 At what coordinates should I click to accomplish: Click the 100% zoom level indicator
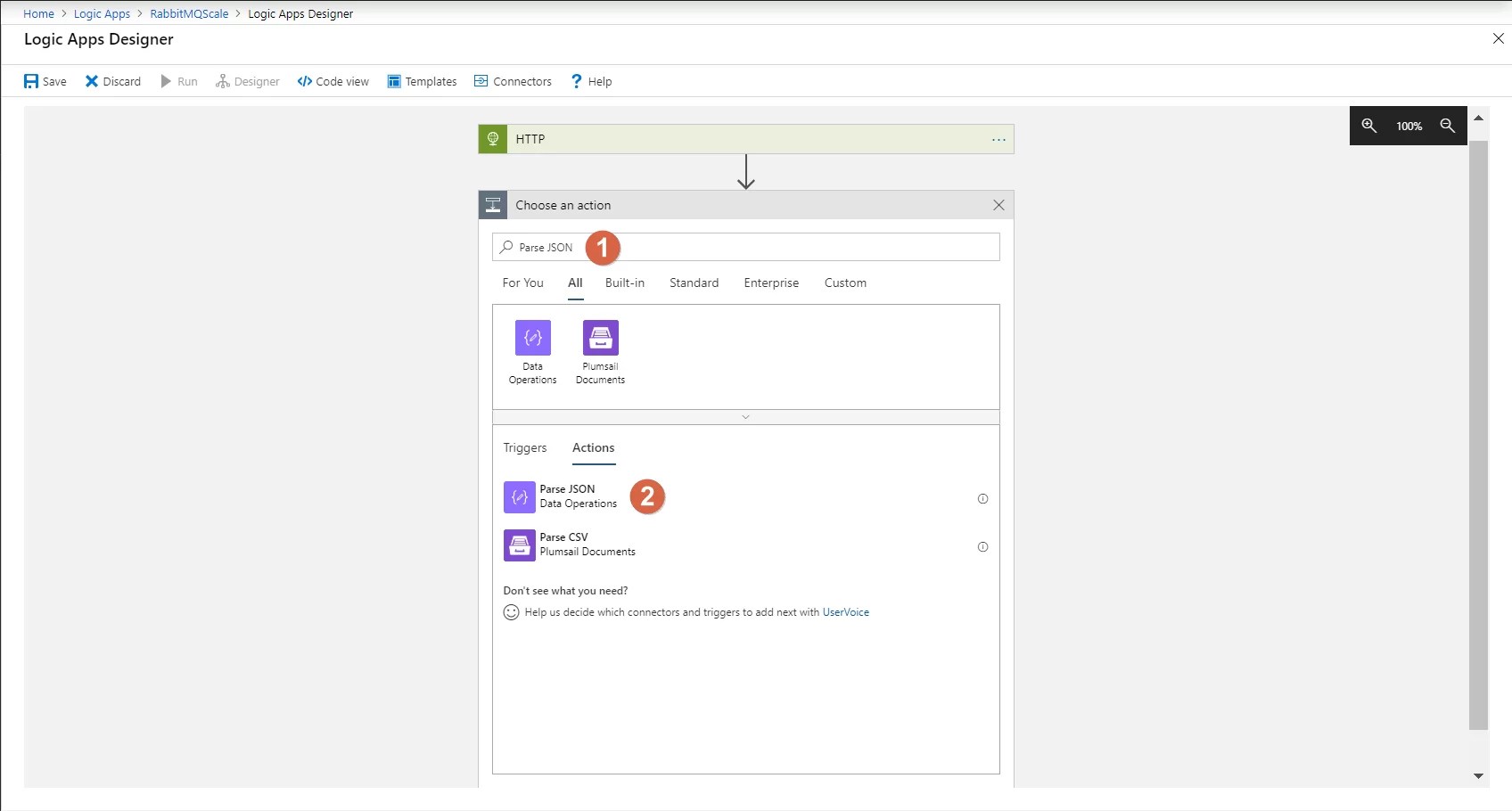[1409, 126]
